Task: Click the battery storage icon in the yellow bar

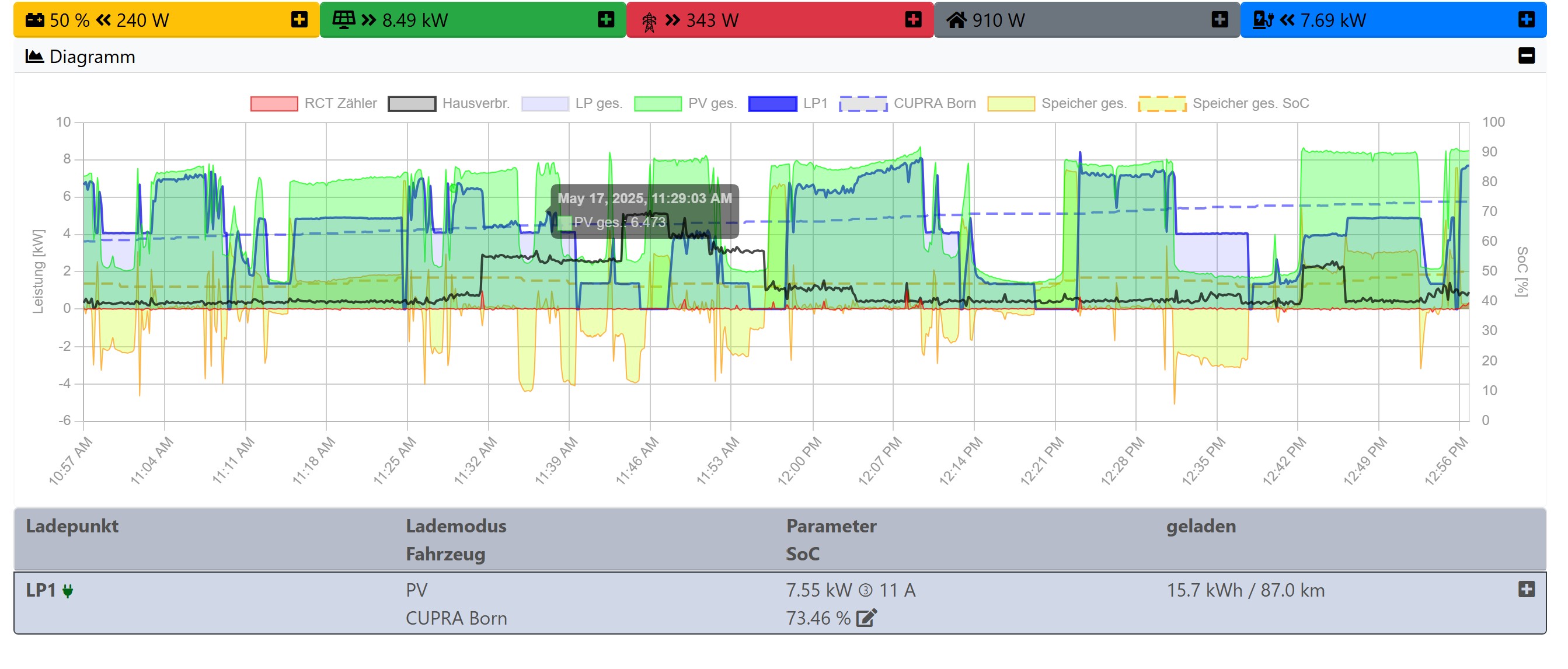Action: [x=34, y=20]
